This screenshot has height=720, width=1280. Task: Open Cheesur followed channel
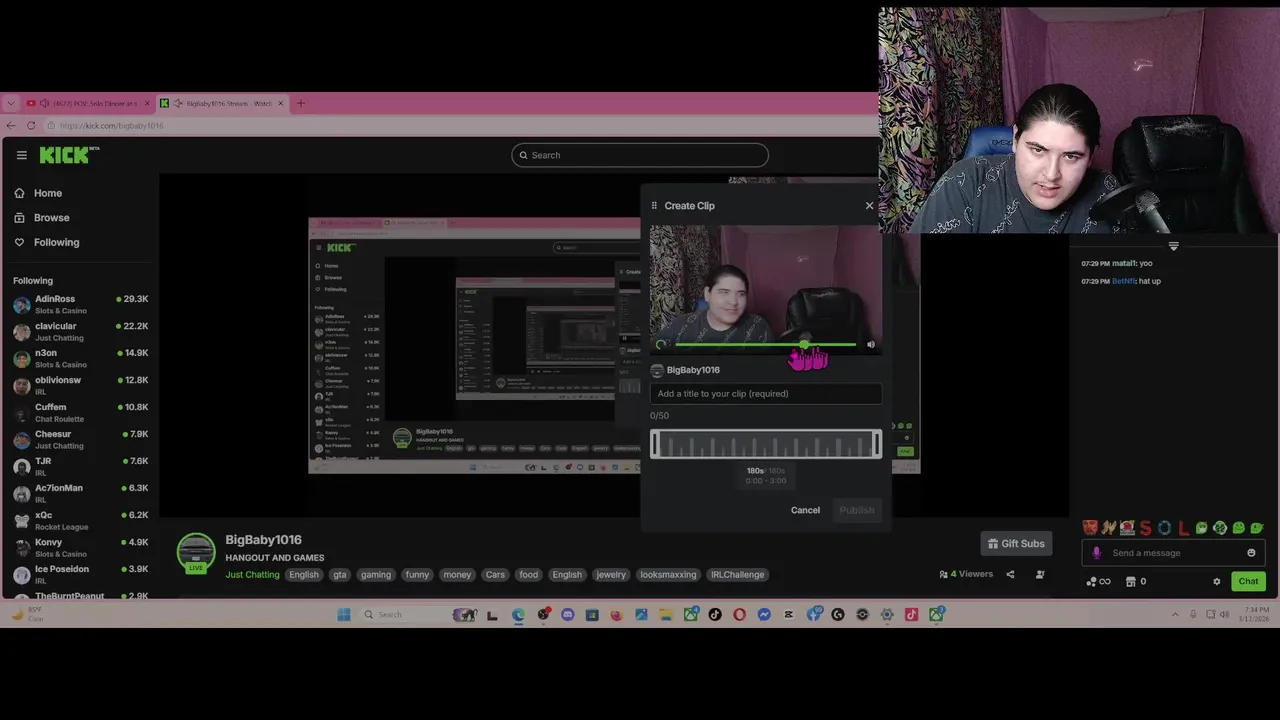tap(80, 439)
